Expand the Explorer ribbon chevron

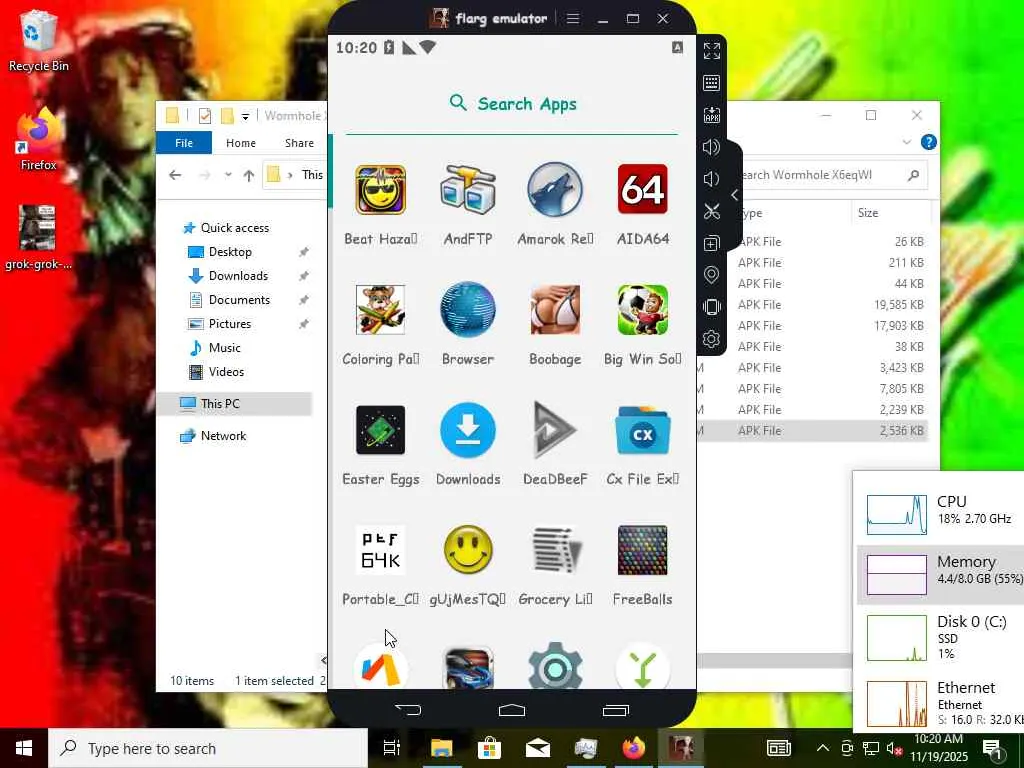pos(906,142)
